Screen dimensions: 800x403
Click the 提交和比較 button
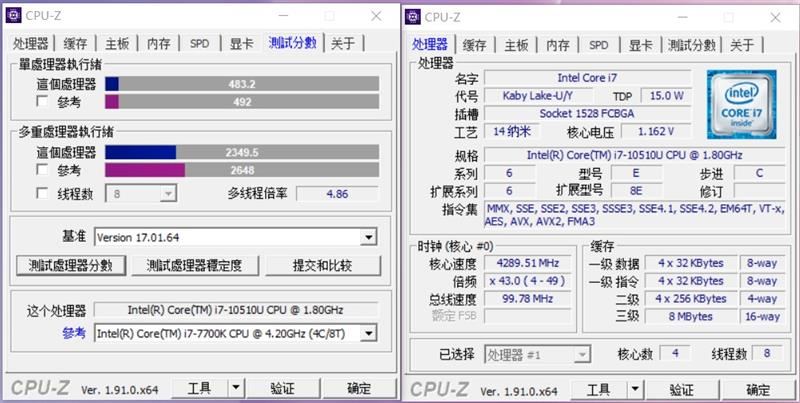click(322, 265)
